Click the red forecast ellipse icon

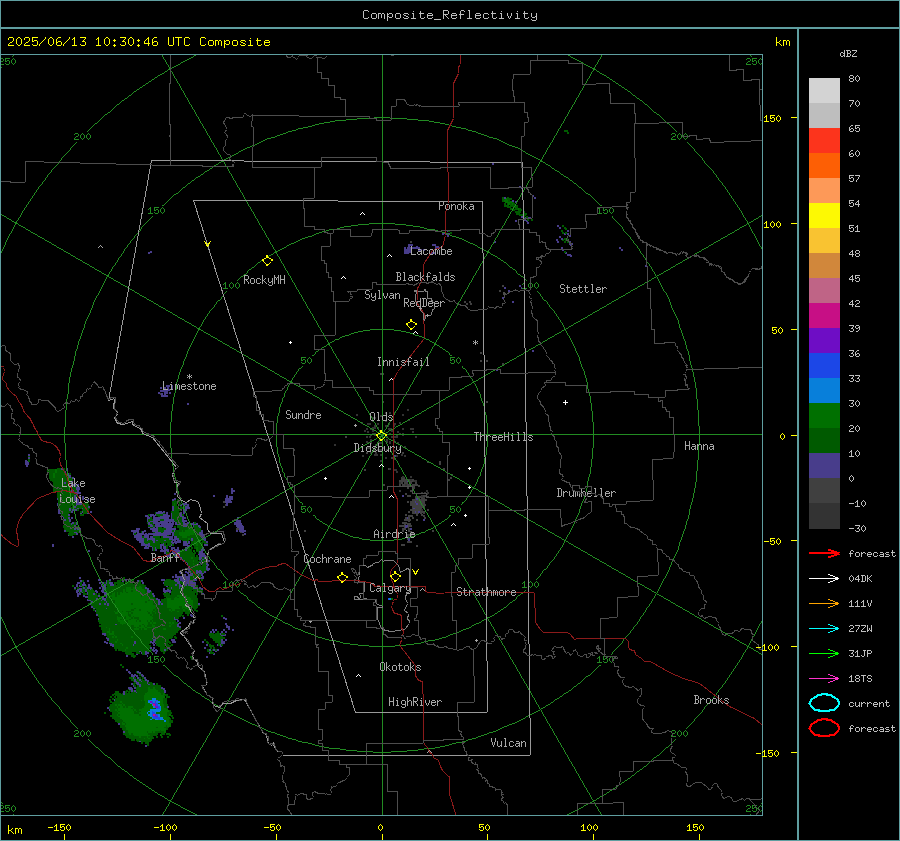(x=824, y=728)
